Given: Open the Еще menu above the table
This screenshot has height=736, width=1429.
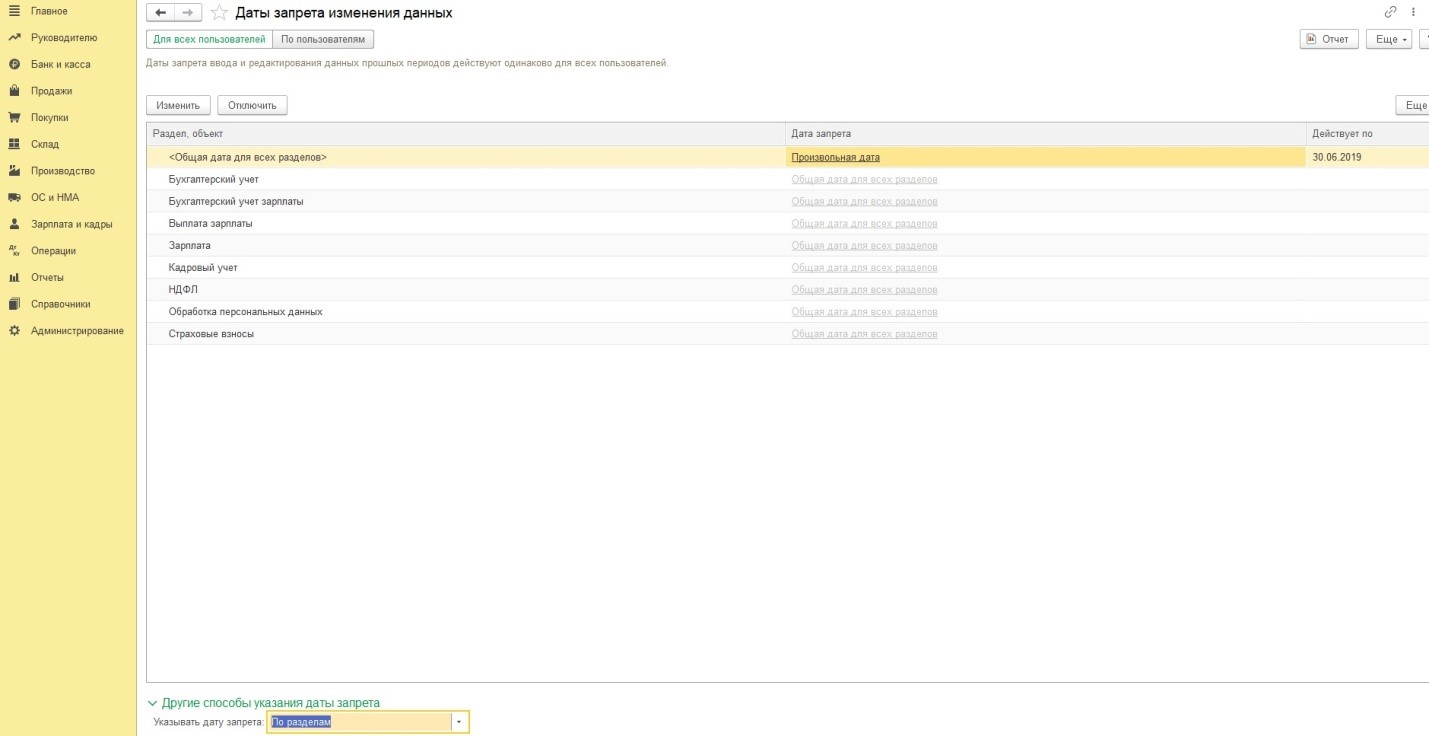Looking at the screenshot, I should tap(1413, 105).
